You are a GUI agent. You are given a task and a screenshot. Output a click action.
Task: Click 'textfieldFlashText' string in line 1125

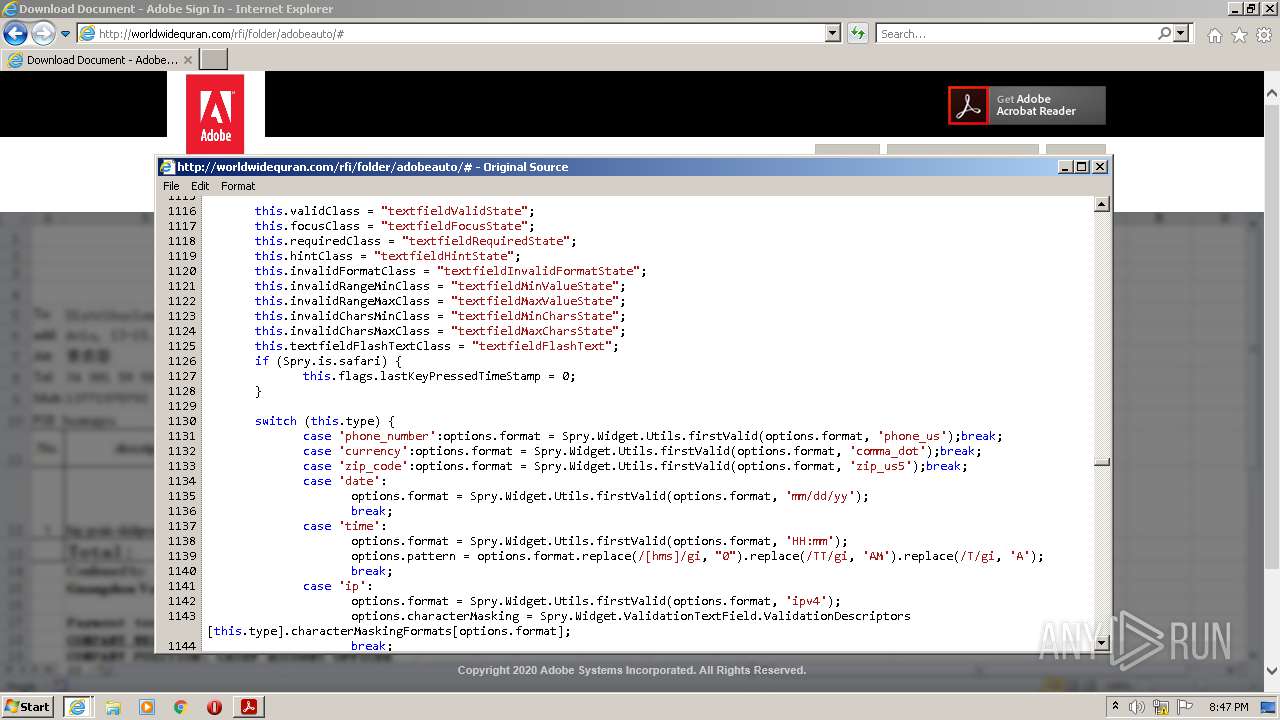pos(542,346)
